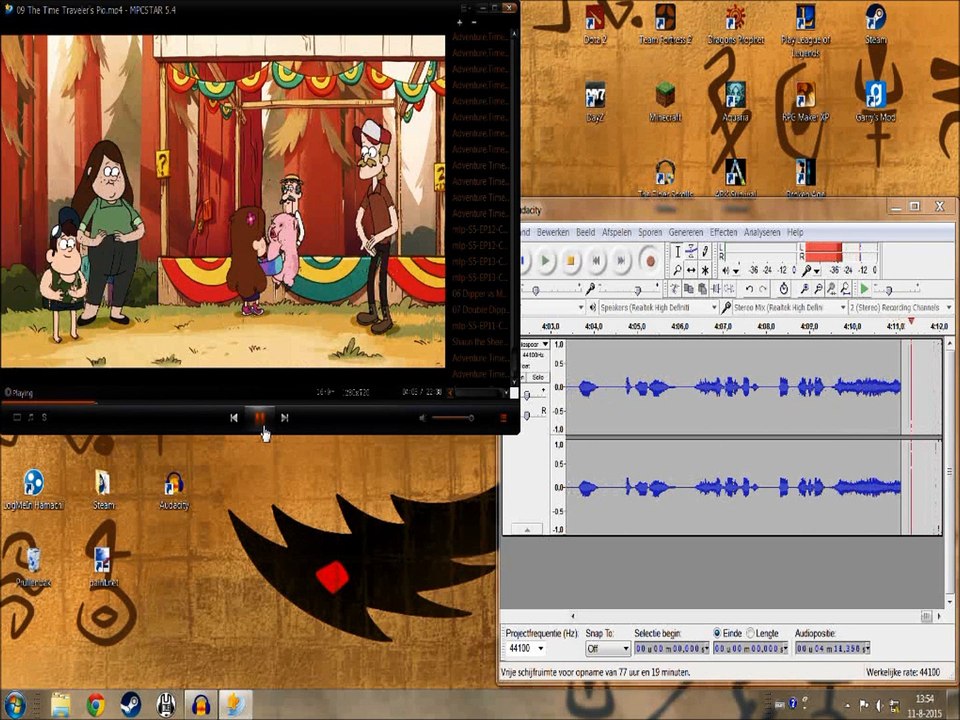This screenshot has height=720, width=960.
Task: Open the Sporen menu
Action: pos(650,232)
